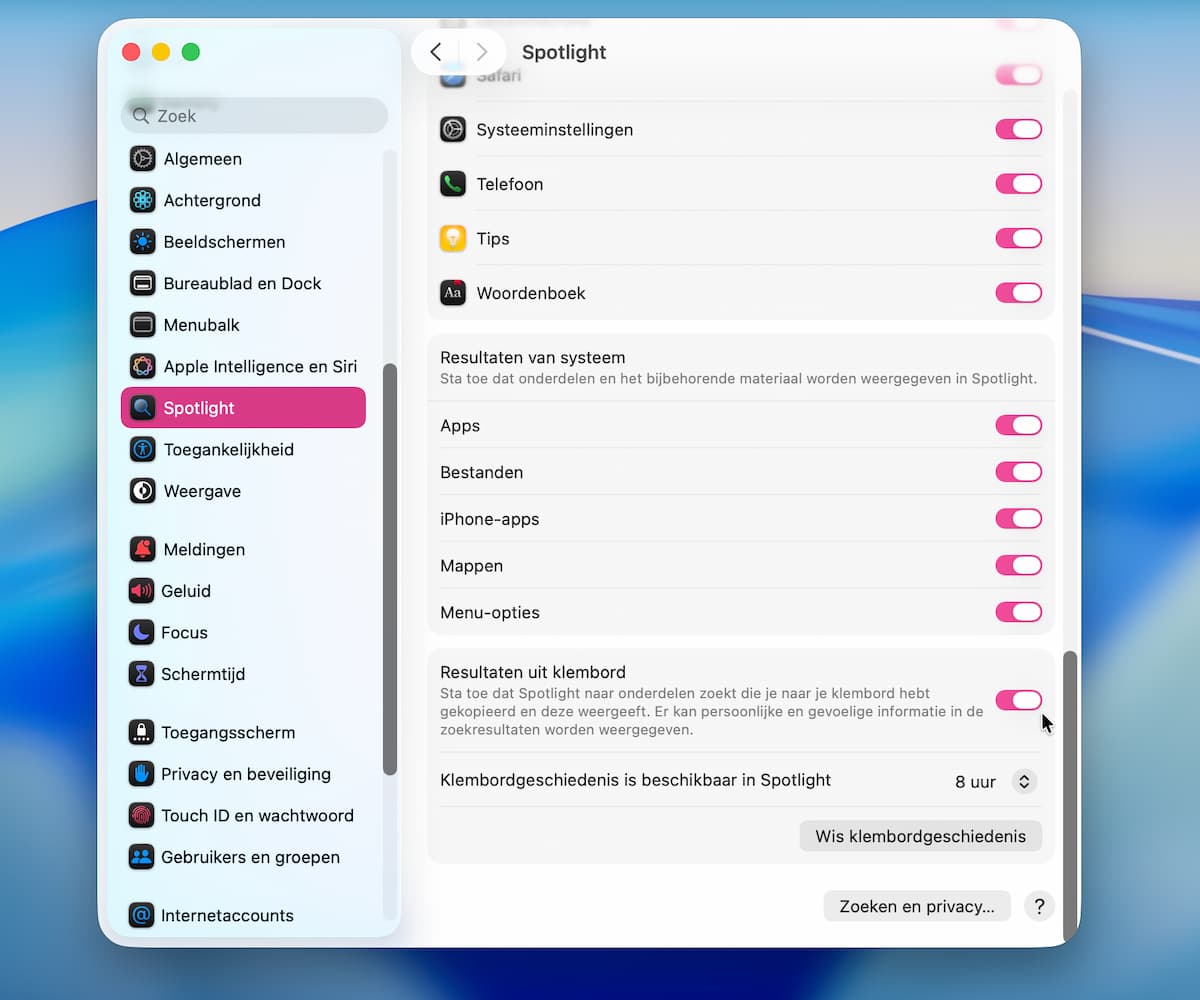
Task: Click the Touch ID fingerprint icon
Action: tap(142, 816)
